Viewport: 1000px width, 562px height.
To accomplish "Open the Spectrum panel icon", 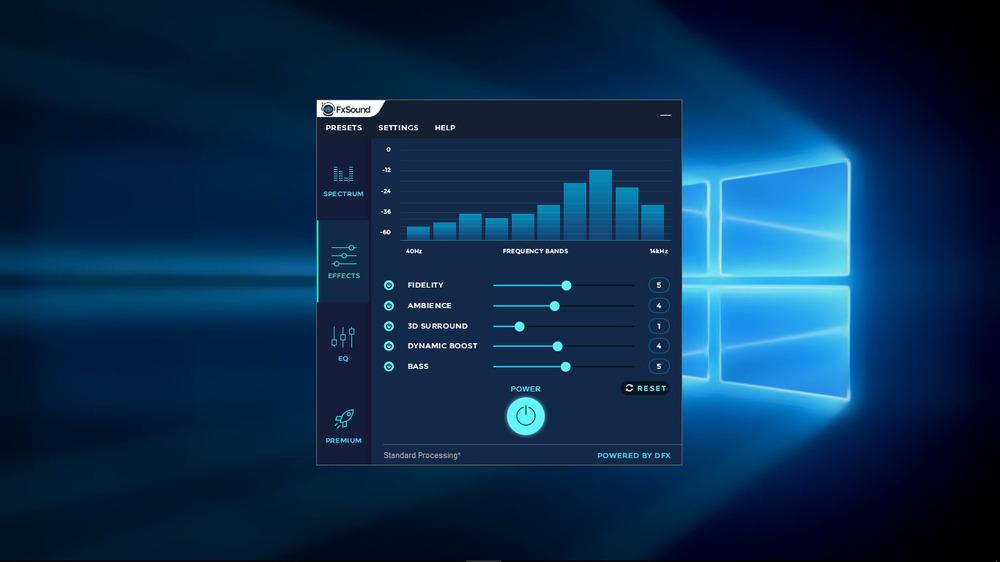I will point(343,174).
